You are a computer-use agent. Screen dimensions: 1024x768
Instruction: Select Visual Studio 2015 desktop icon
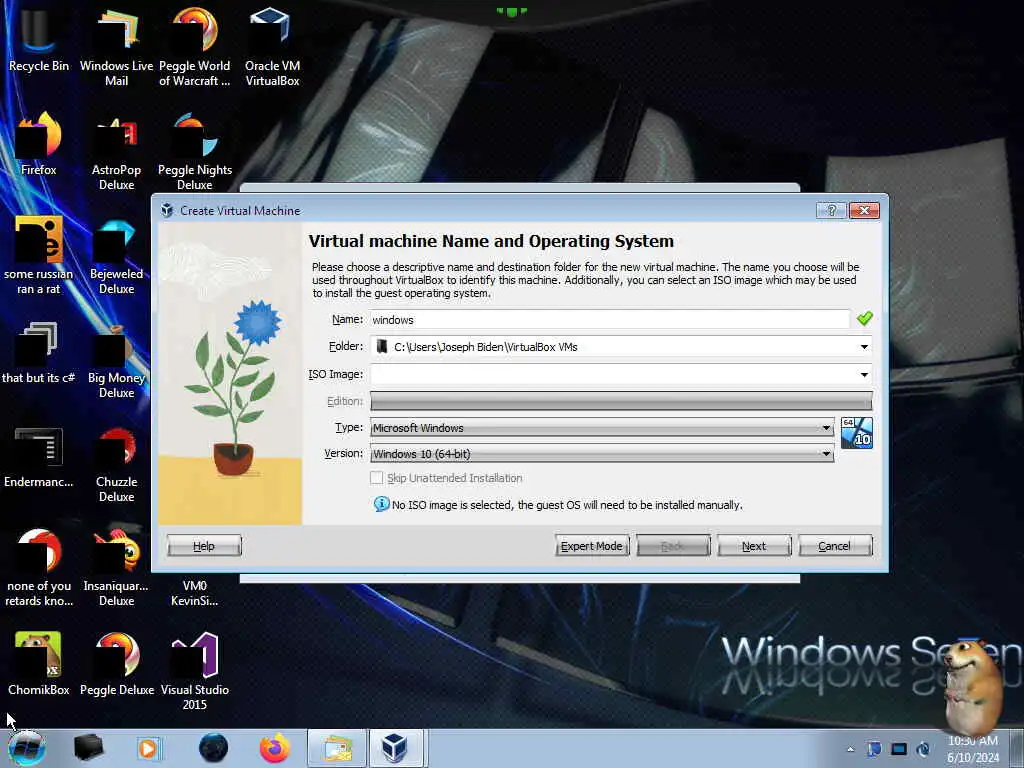tap(195, 671)
